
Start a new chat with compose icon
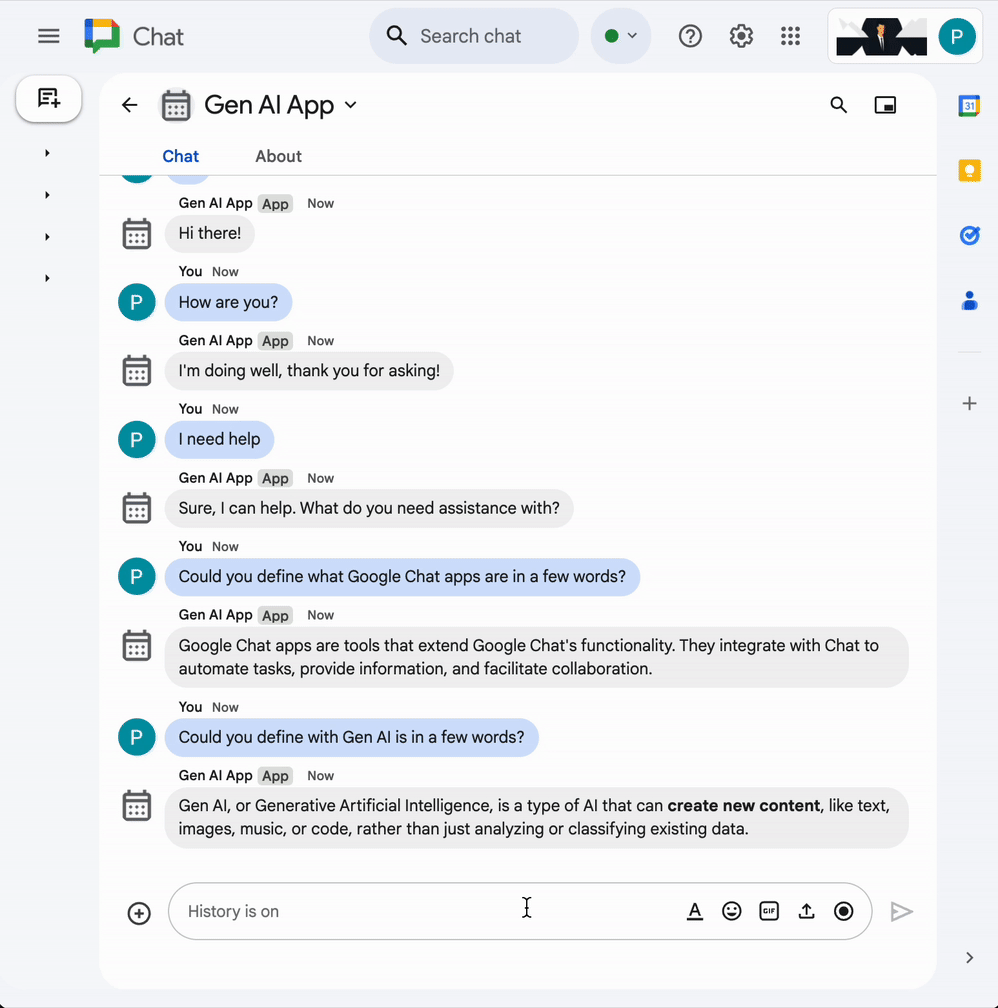pyautogui.click(x=49, y=98)
